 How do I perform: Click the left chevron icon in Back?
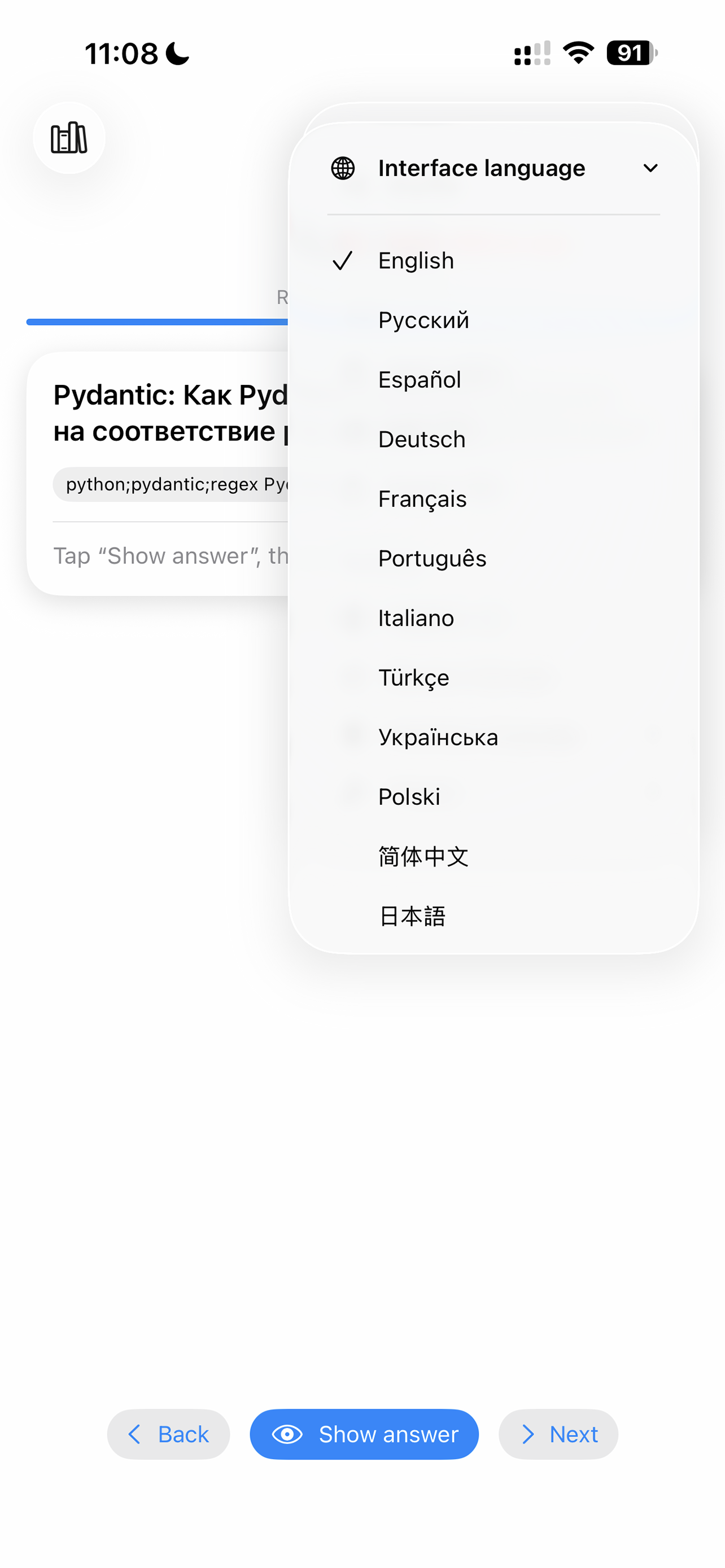coord(134,1434)
